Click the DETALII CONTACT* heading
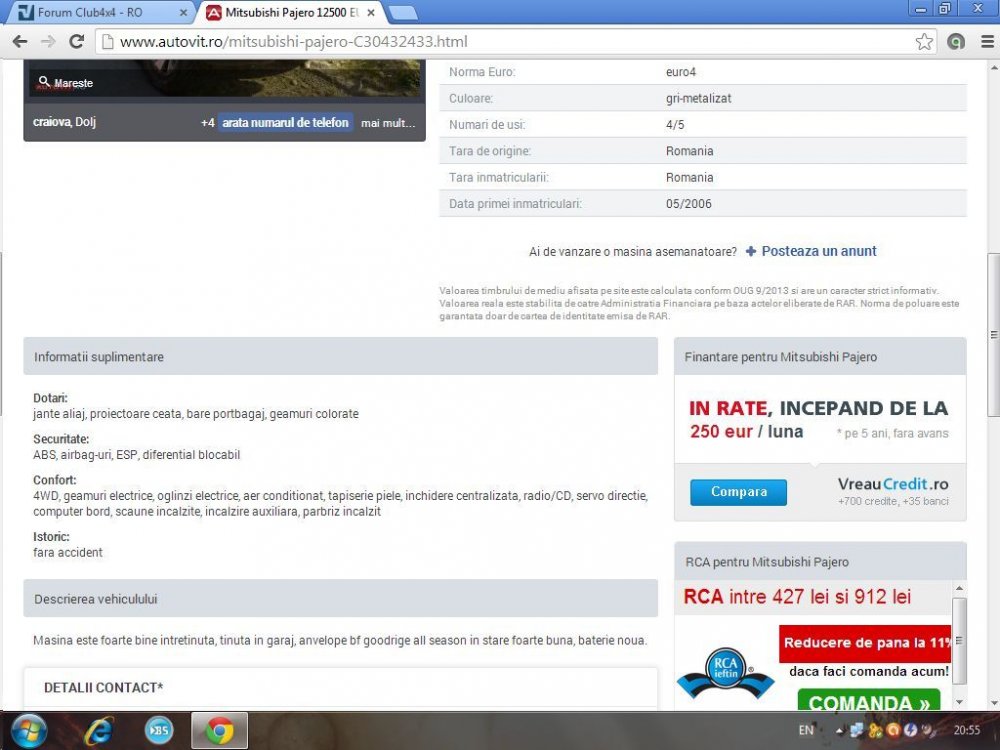The image size is (1000, 750). (103, 688)
